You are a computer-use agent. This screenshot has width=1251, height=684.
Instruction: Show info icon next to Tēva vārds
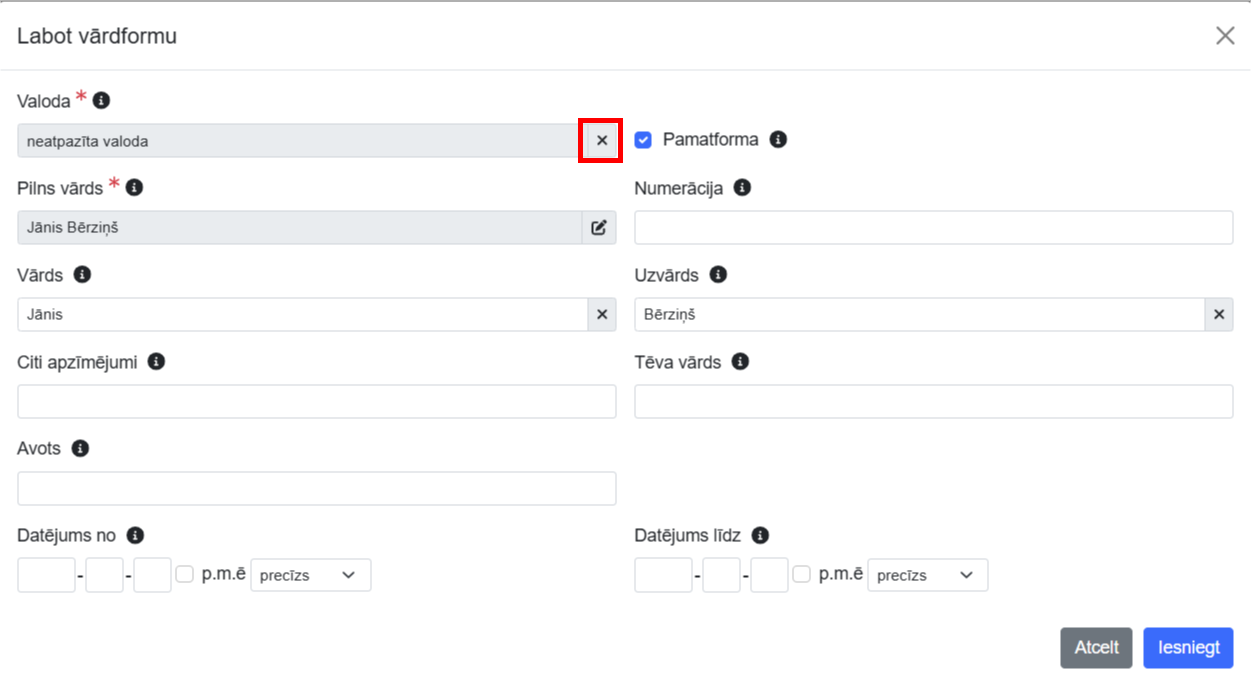(740, 362)
